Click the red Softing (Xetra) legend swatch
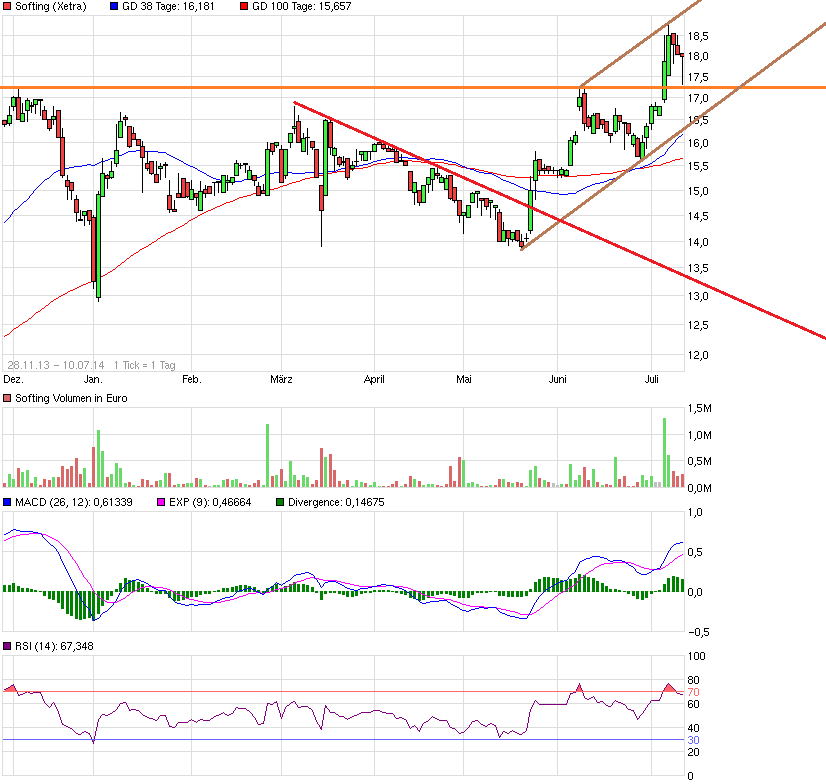 [x=7, y=6]
